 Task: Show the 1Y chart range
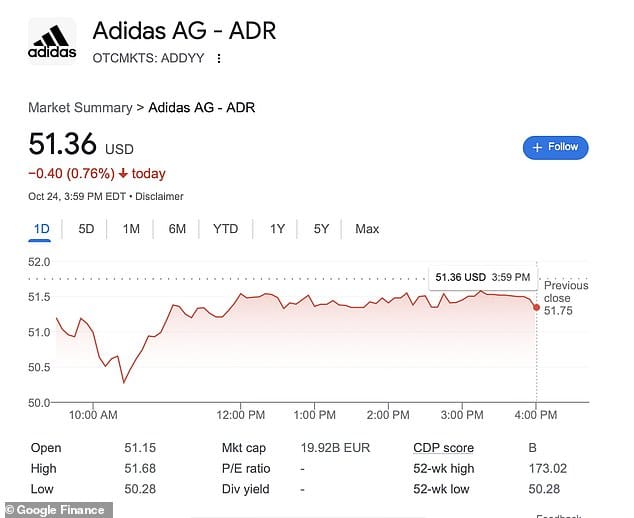[x=277, y=229]
